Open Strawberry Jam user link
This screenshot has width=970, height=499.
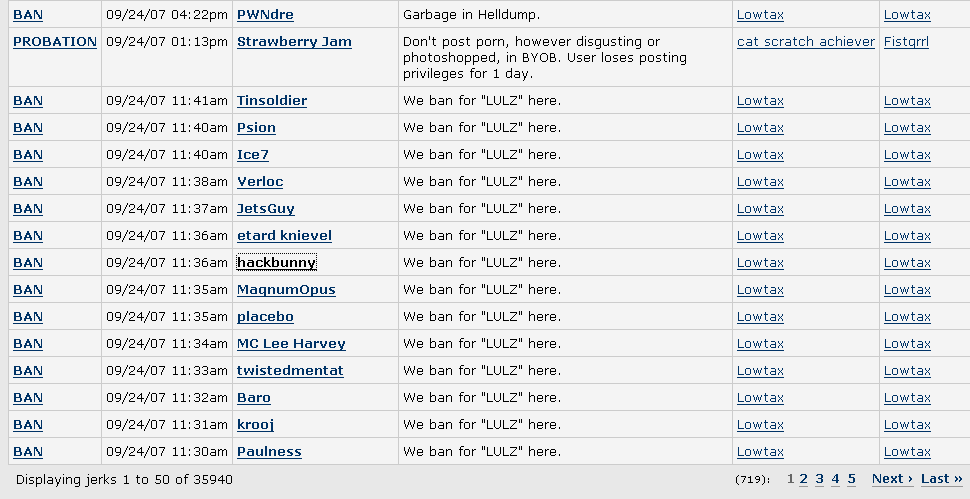coord(294,42)
